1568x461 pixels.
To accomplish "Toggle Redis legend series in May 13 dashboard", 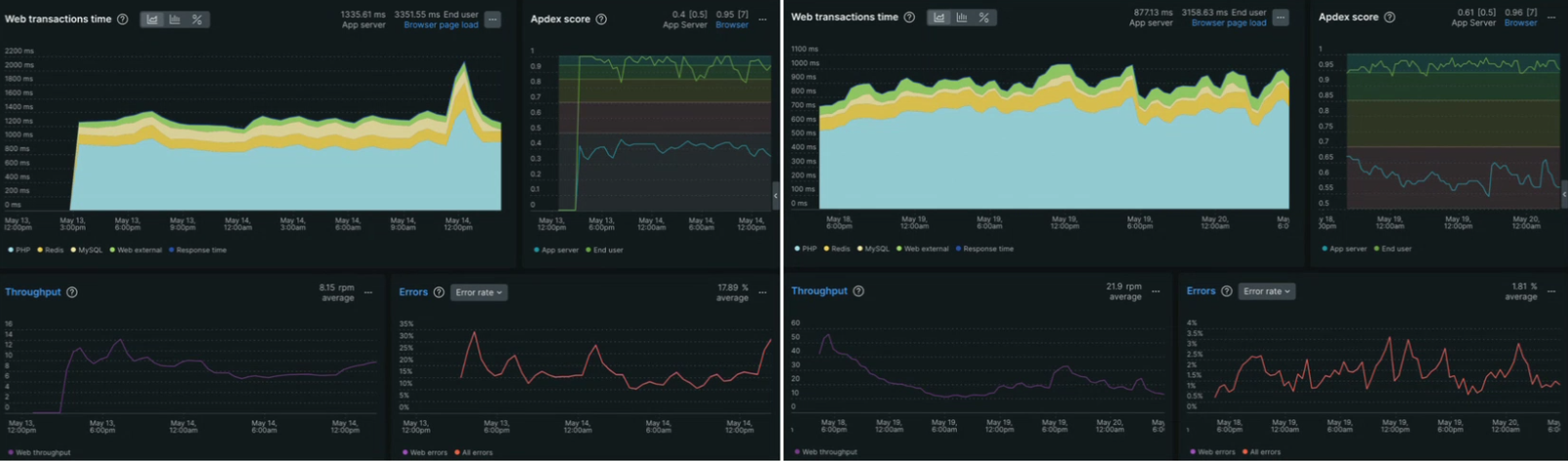I will click(x=51, y=250).
